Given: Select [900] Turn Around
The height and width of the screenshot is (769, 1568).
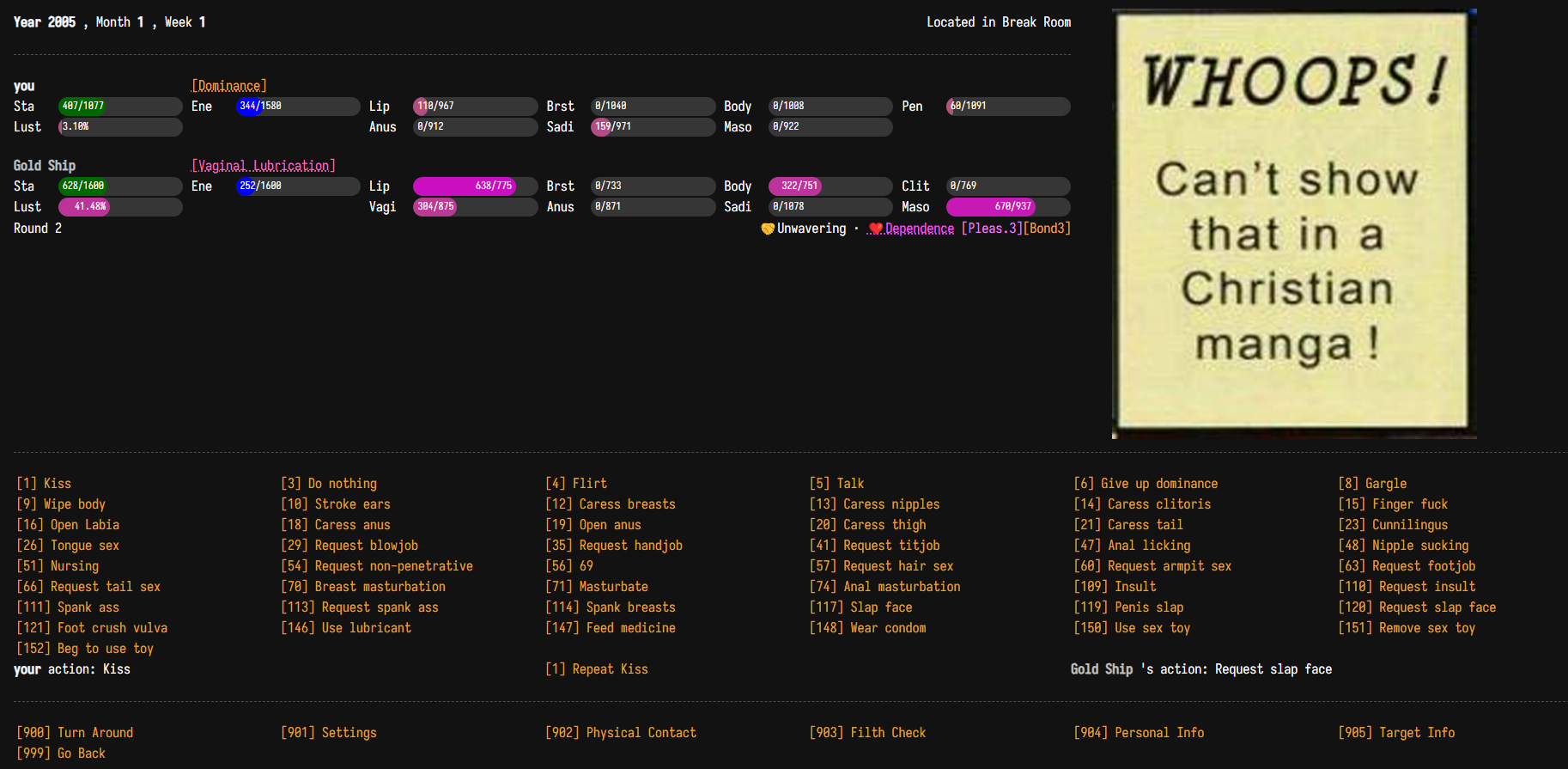Looking at the screenshot, I should 75,733.
